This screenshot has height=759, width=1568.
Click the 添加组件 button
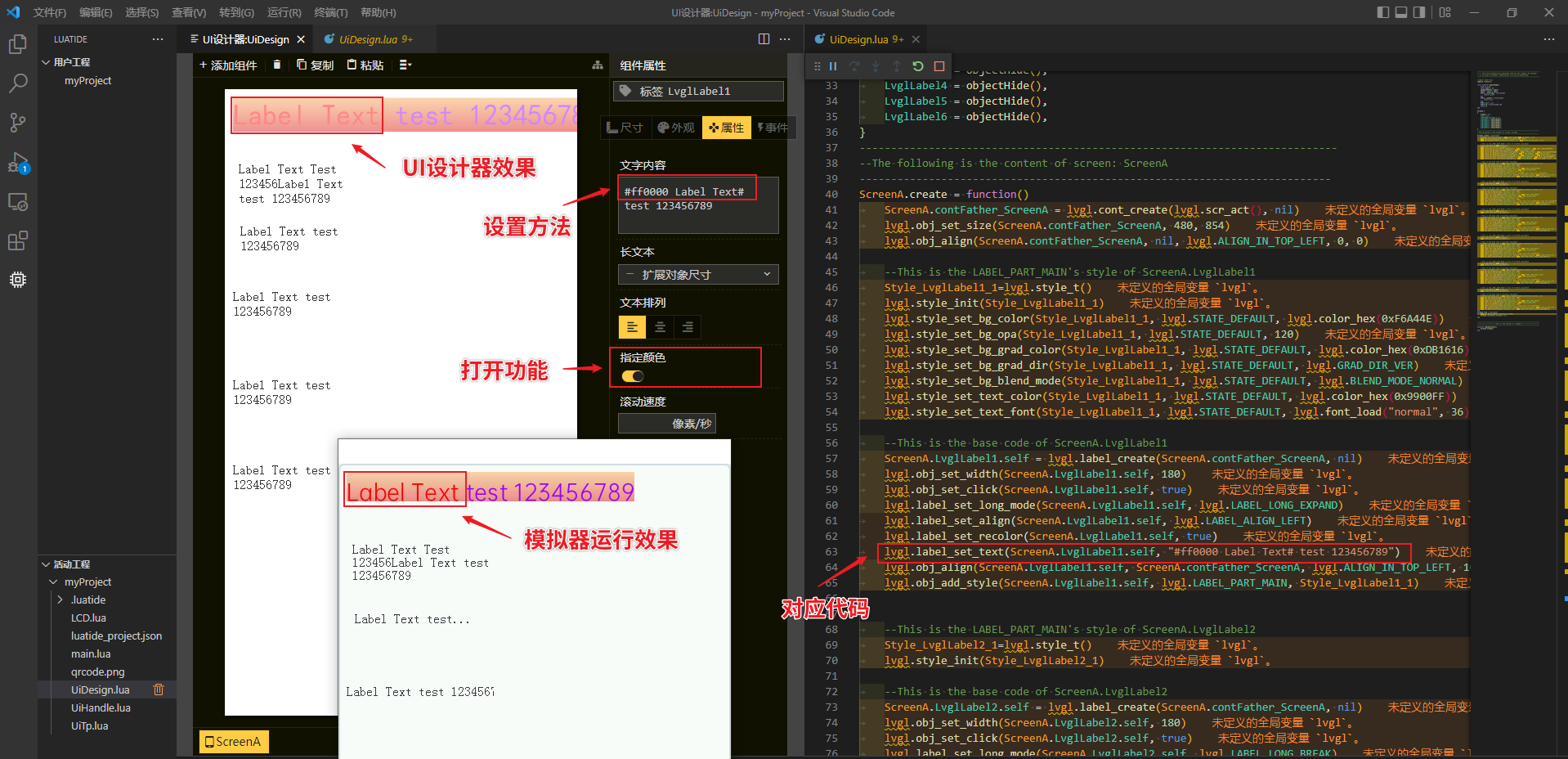(228, 65)
